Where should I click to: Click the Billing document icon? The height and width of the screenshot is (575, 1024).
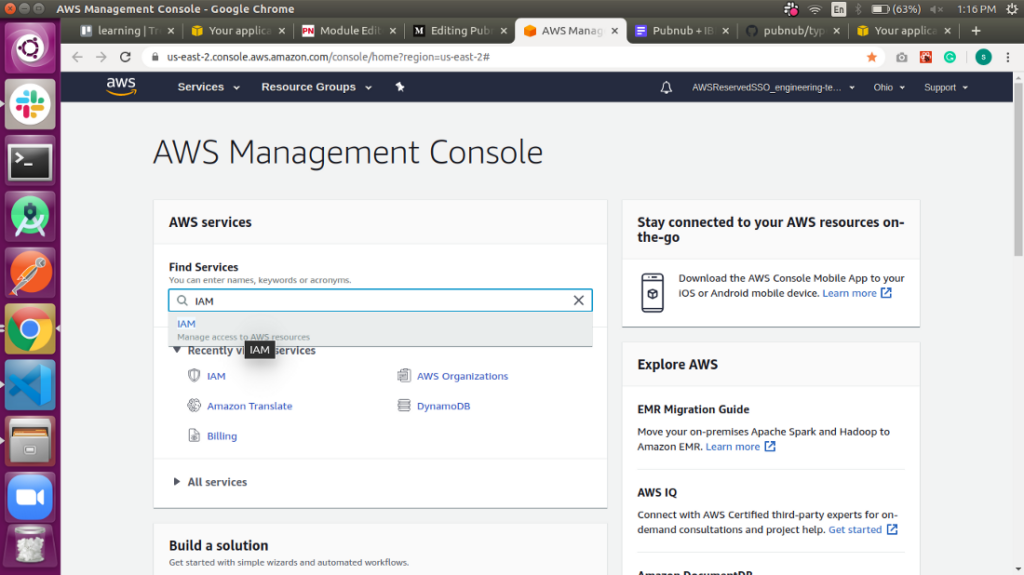pyautogui.click(x=194, y=435)
